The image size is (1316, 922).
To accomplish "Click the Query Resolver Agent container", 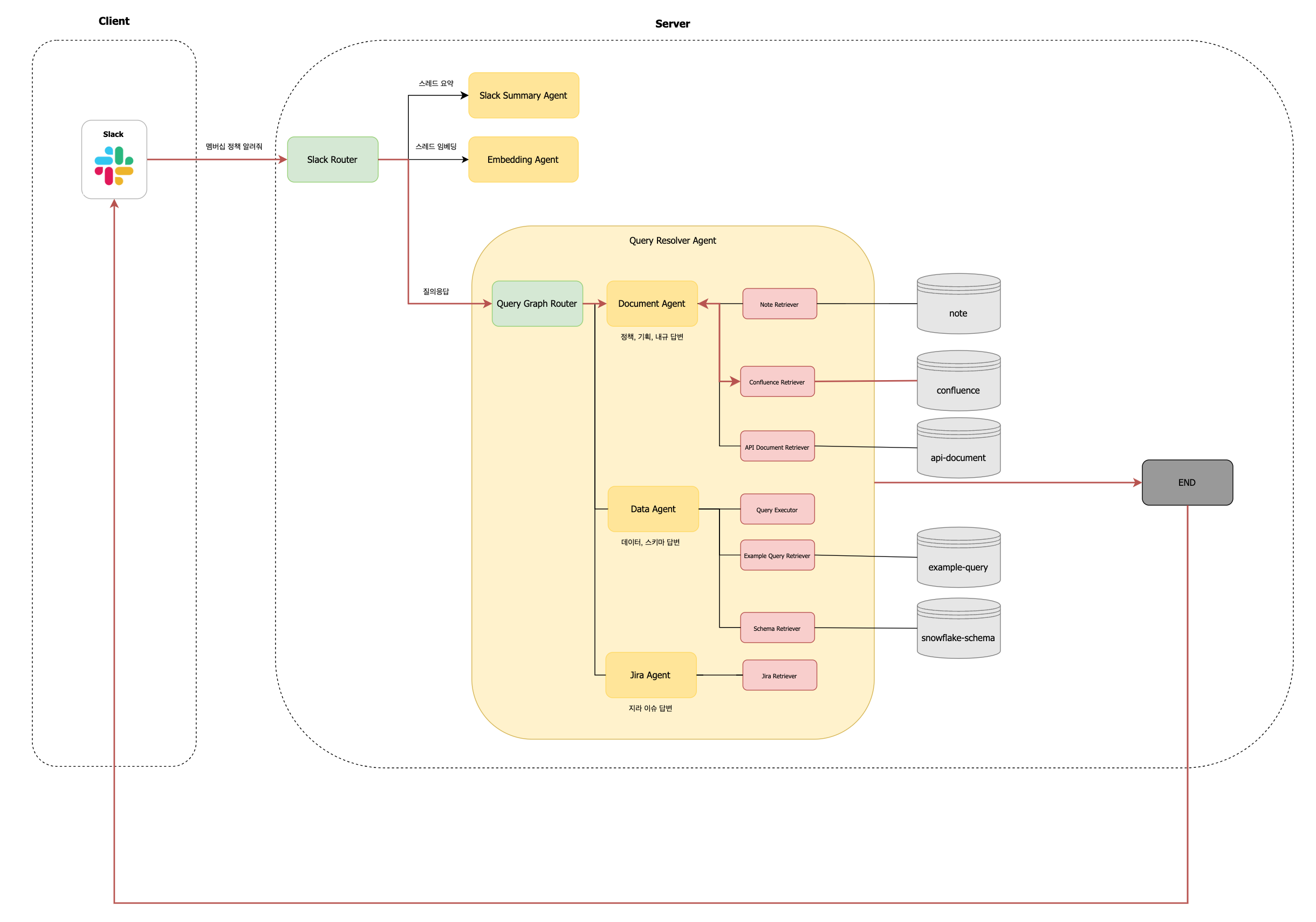I will click(672, 240).
